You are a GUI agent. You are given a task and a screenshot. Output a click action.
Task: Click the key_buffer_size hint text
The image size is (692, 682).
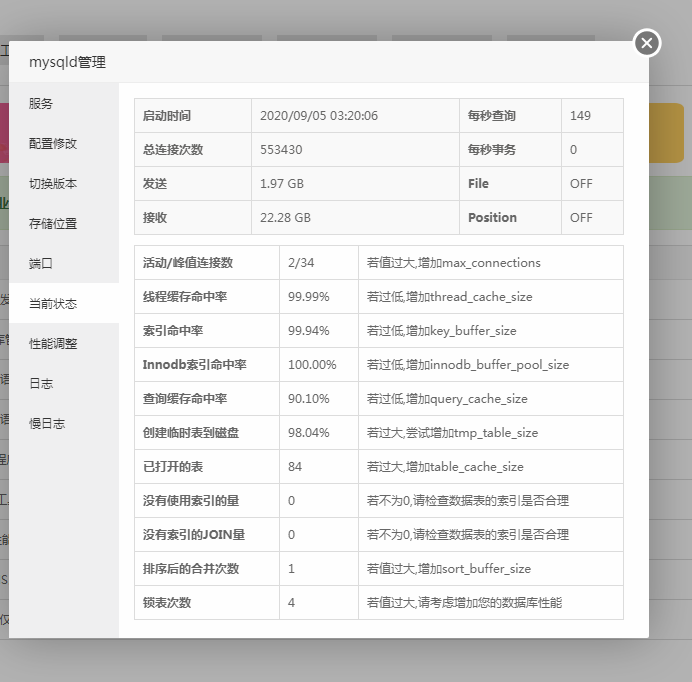click(x=442, y=331)
